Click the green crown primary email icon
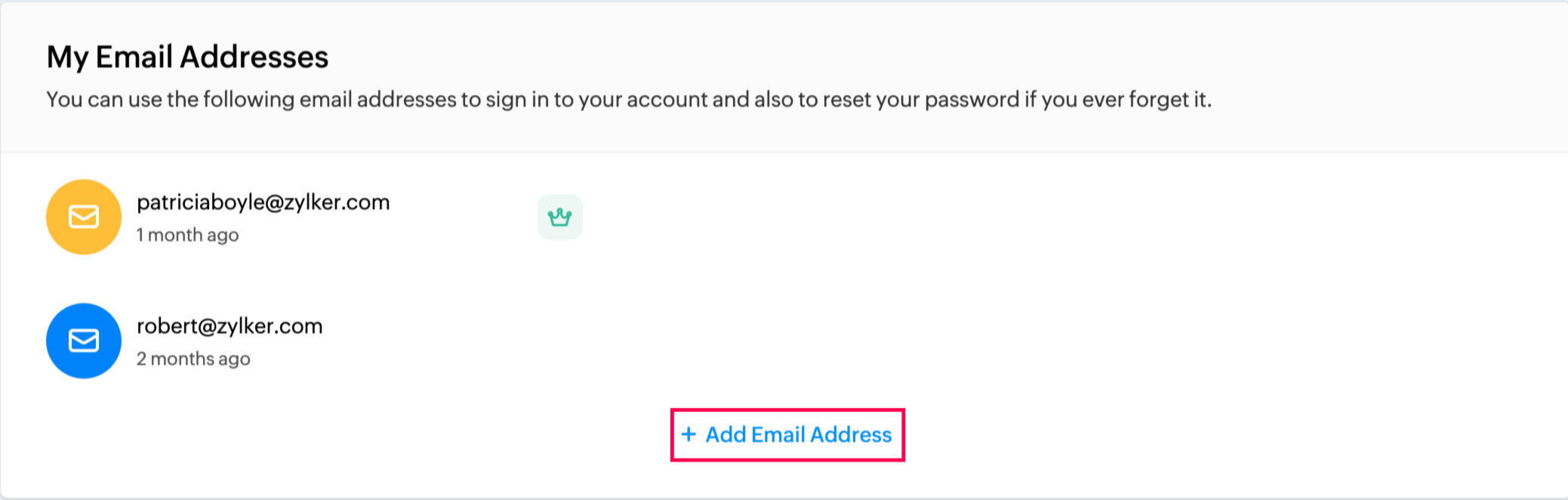1568x500 pixels. (559, 218)
